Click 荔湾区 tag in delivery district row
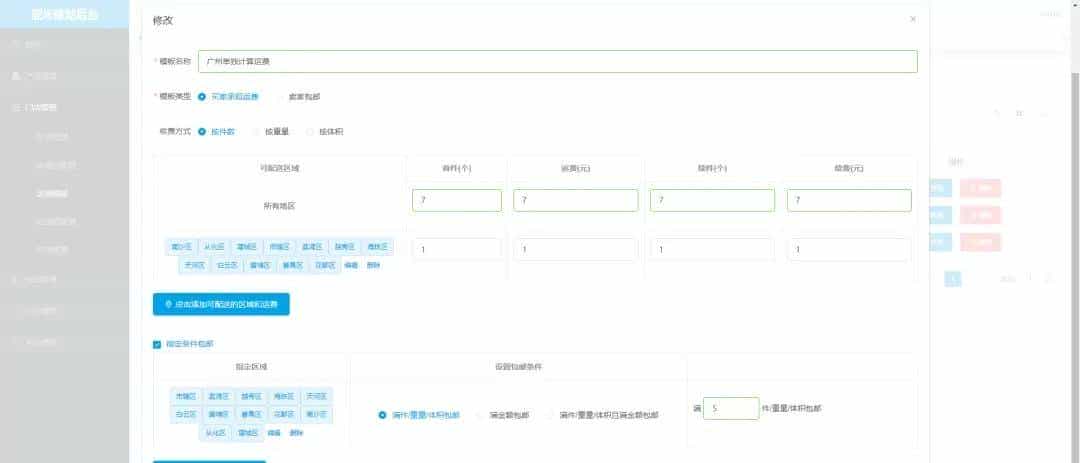Image resolution: width=1080 pixels, height=463 pixels. pos(312,247)
